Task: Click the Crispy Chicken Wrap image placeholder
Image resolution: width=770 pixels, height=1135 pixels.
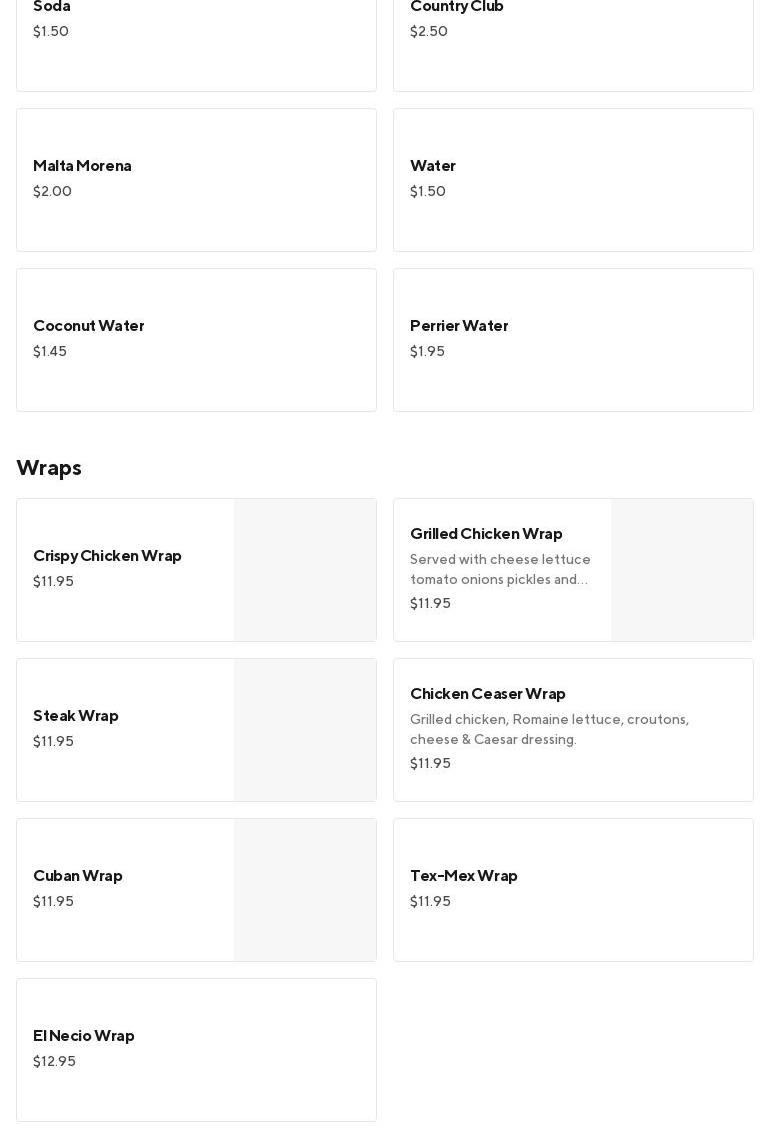Action: tap(305, 570)
